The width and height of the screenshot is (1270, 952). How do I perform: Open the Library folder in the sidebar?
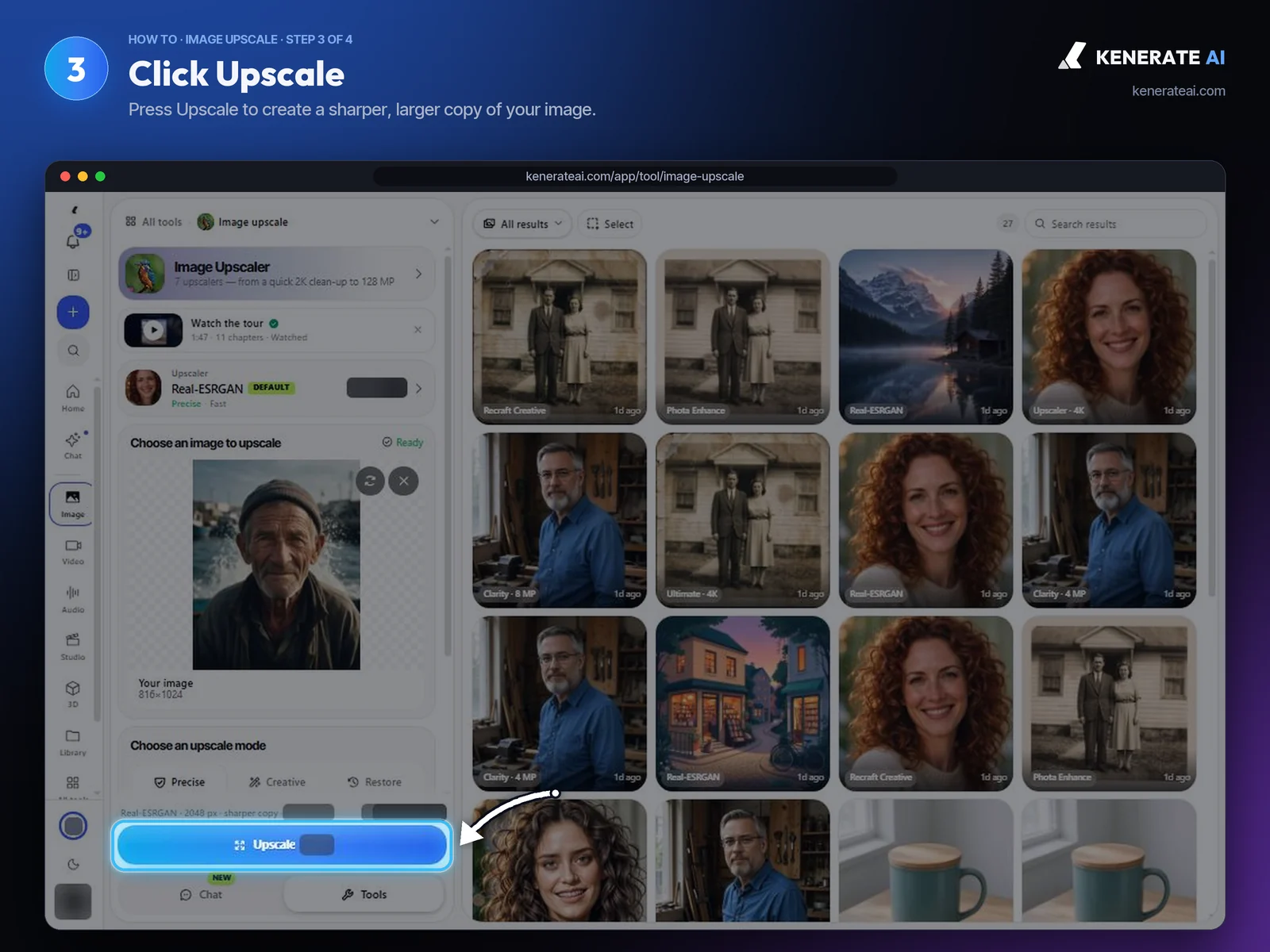click(73, 742)
